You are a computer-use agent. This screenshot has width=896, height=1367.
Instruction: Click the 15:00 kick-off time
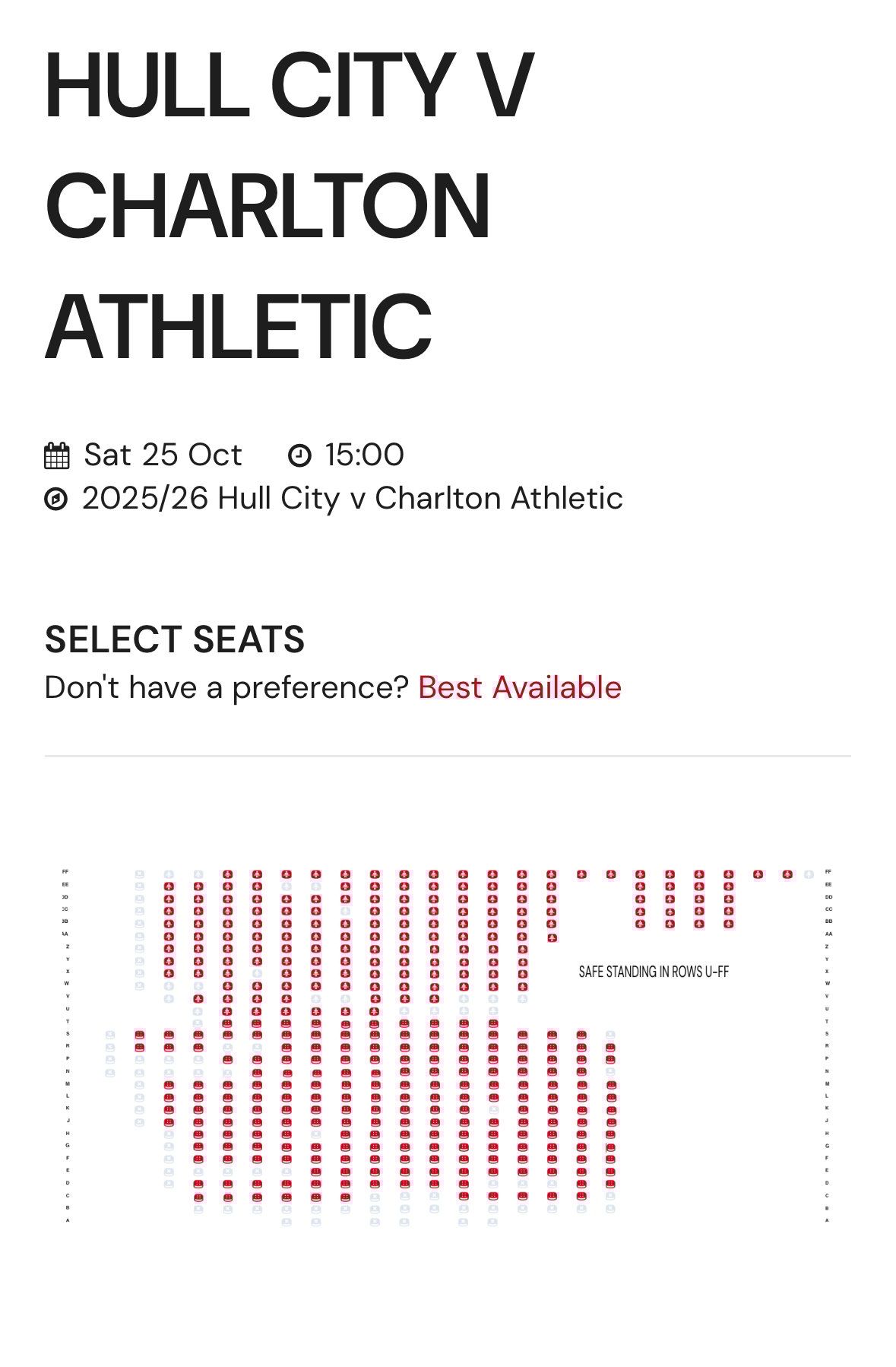click(364, 455)
